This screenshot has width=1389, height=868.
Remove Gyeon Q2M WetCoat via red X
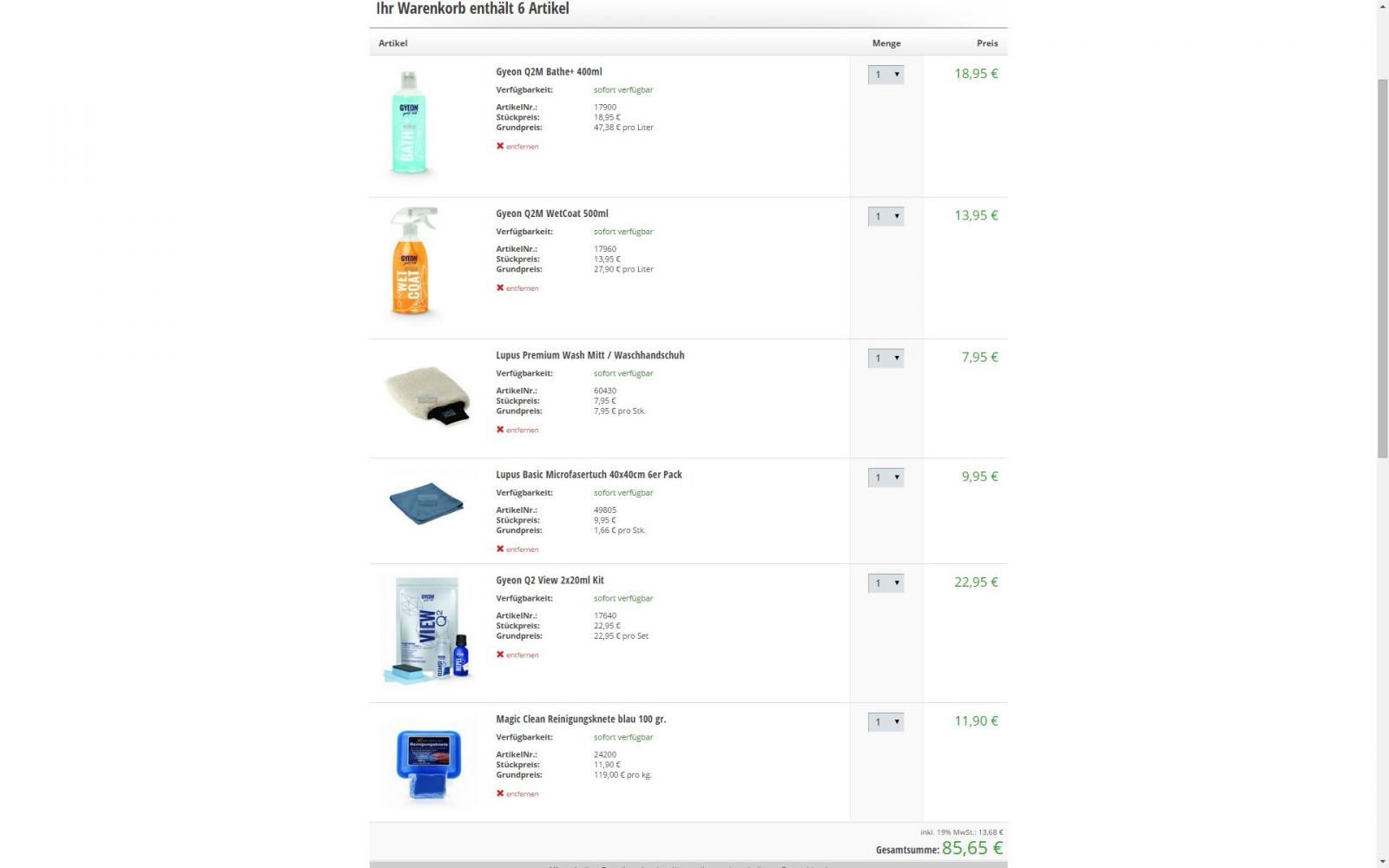(517, 288)
